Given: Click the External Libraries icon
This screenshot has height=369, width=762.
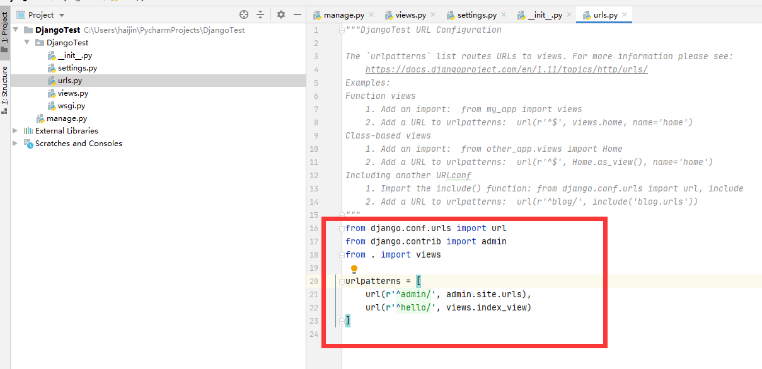Looking at the screenshot, I should tap(28, 131).
